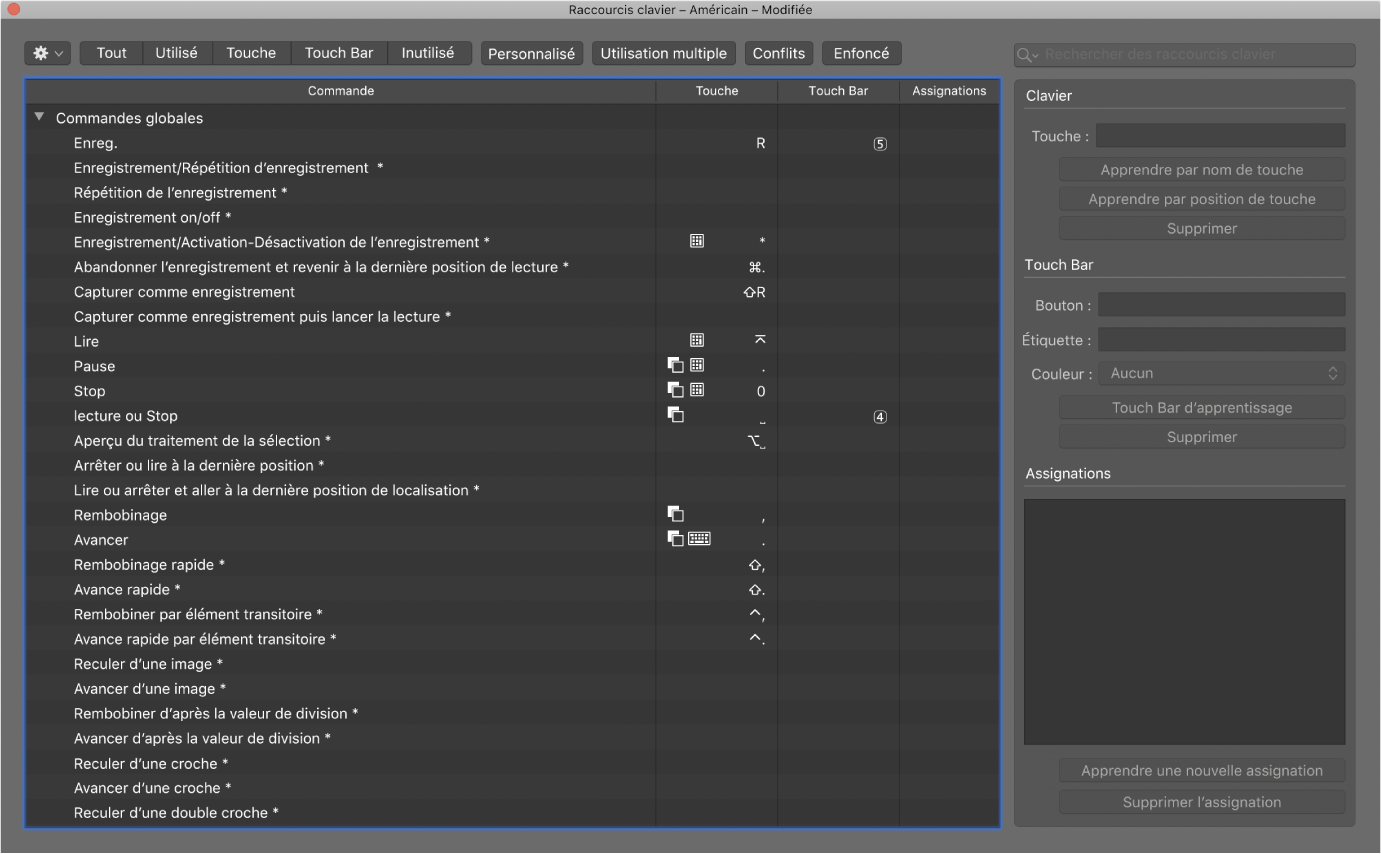Click Apprendre une nouvelle assignation
Image resolution: width=1381 pixels, height=854 pixels.
[1202, 771]
